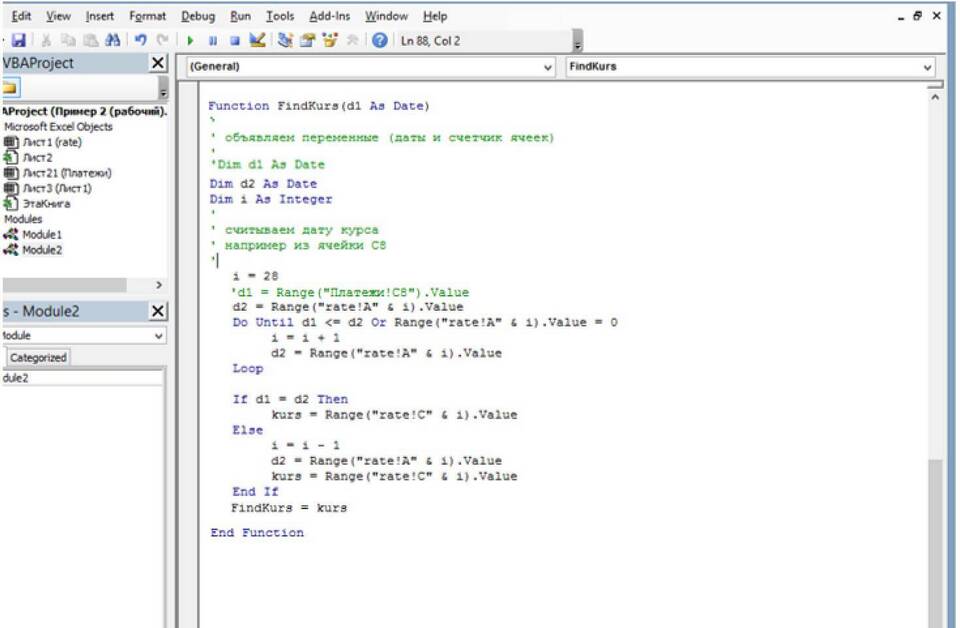Screen dimensions: 960x628
Task: Open the Module dropdown in Properties panel
Action: coord(158,336)
